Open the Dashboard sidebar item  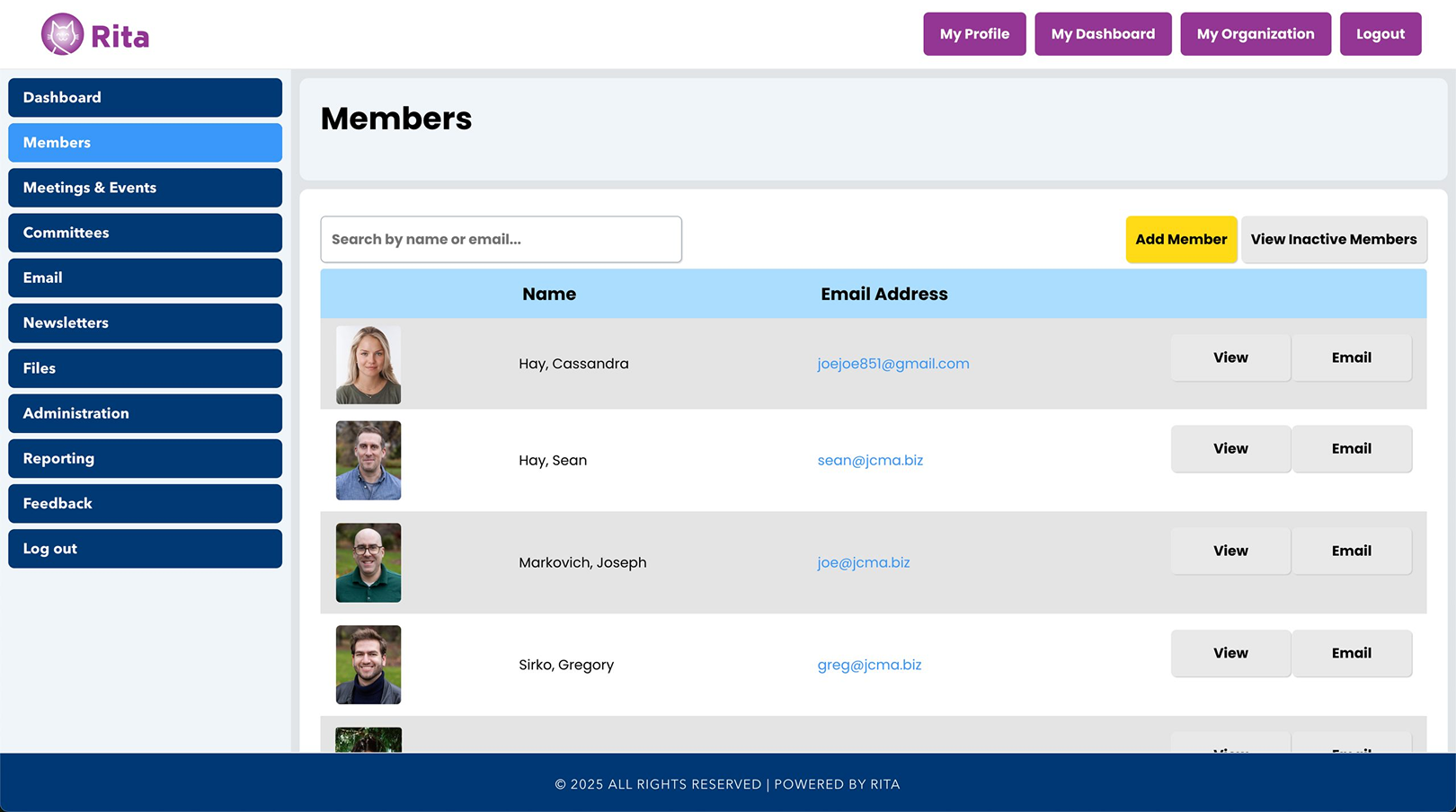tap(145, 98)
